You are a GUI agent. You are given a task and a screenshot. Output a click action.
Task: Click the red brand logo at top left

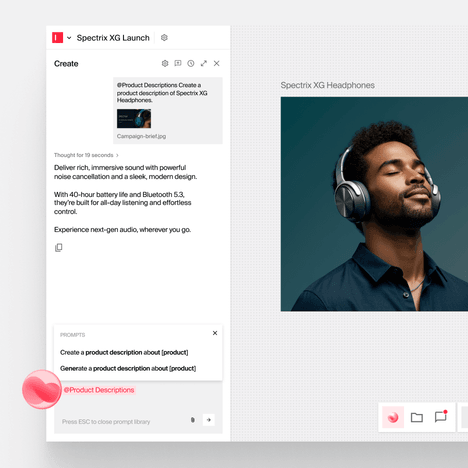(x=57, y=38)
